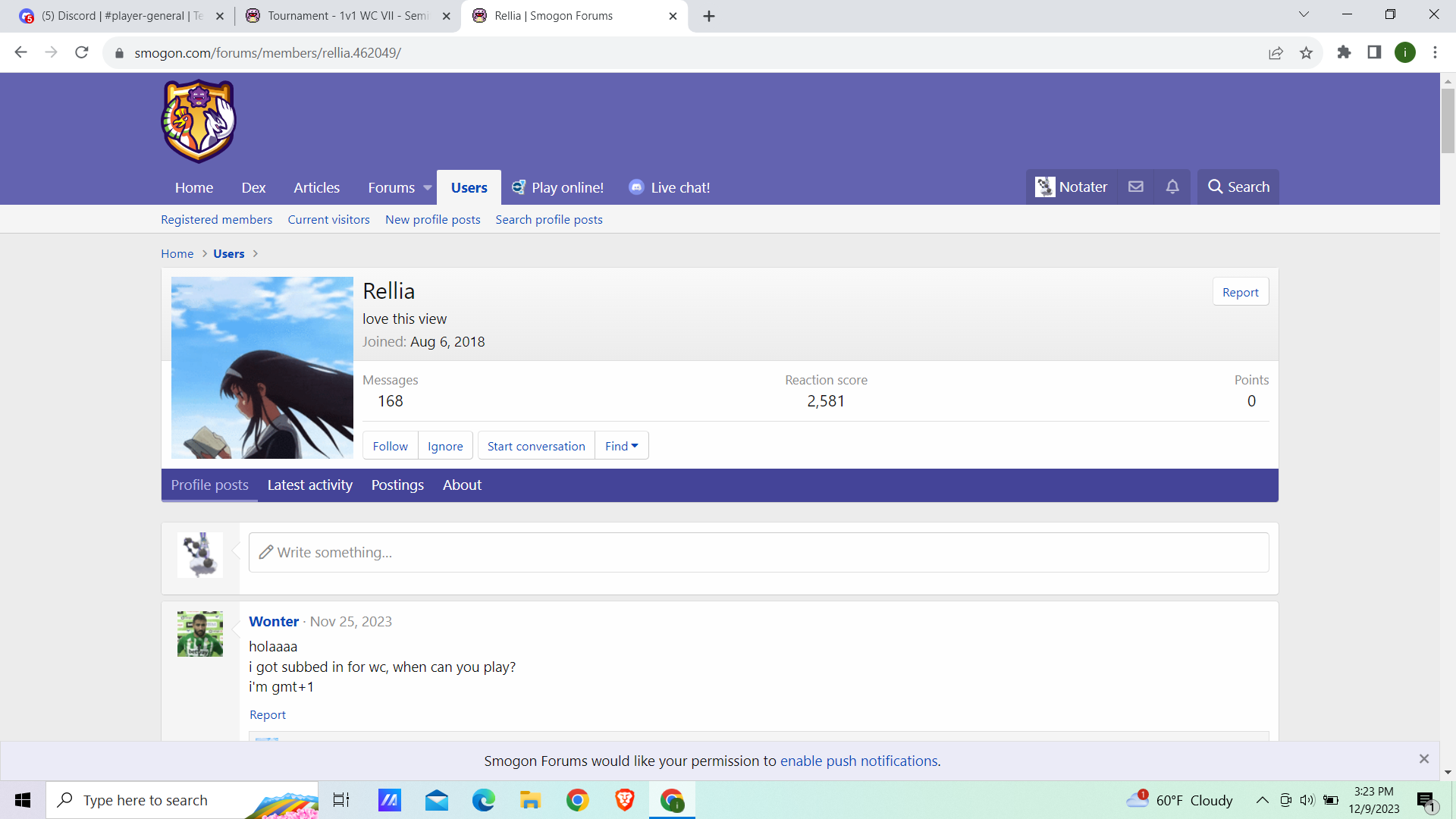Open the Search magnifier button
This screenshot has height=819, width=1456.
pos(1238,187)
